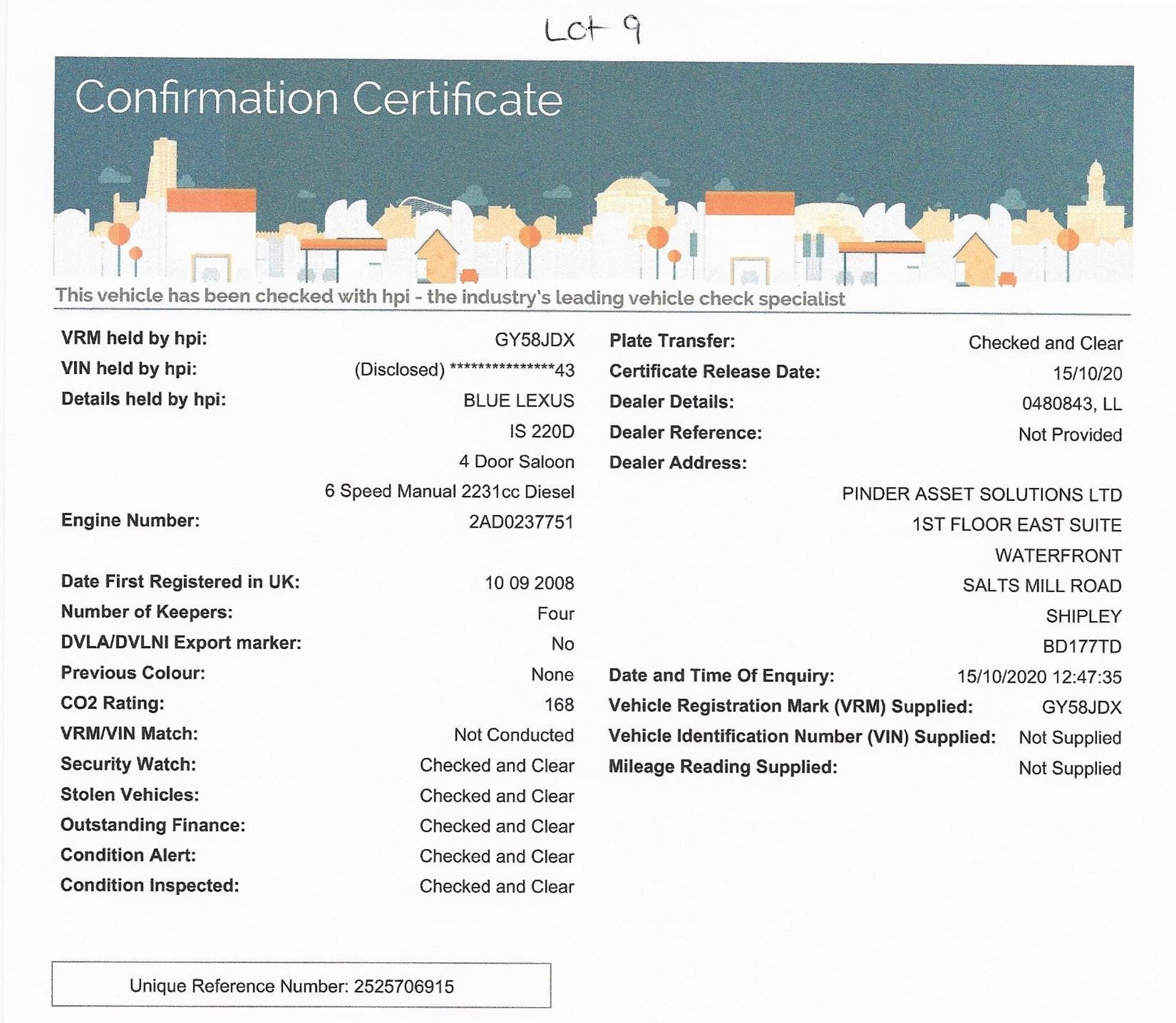Click enquiry timestamp '15/10/2020 12:47:35'
Viewport: 1176px width, 1023px height.
pyautogui.click(x=1039, y=677)
